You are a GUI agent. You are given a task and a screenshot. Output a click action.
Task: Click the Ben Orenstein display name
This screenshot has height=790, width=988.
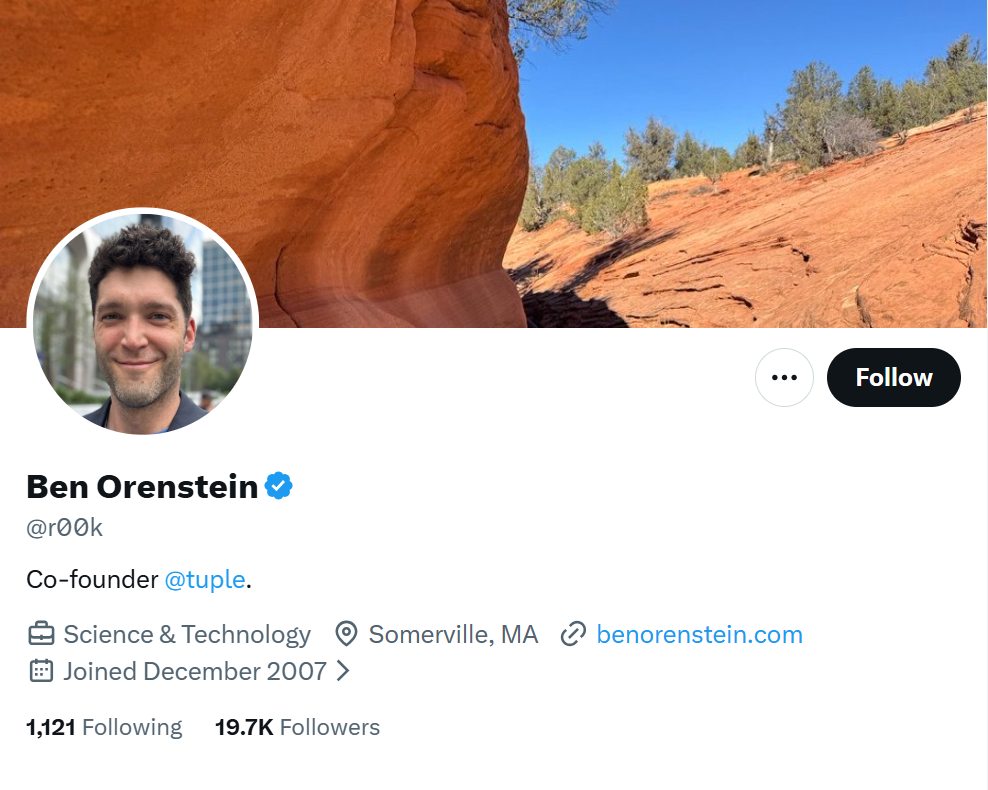coord(140,487)
